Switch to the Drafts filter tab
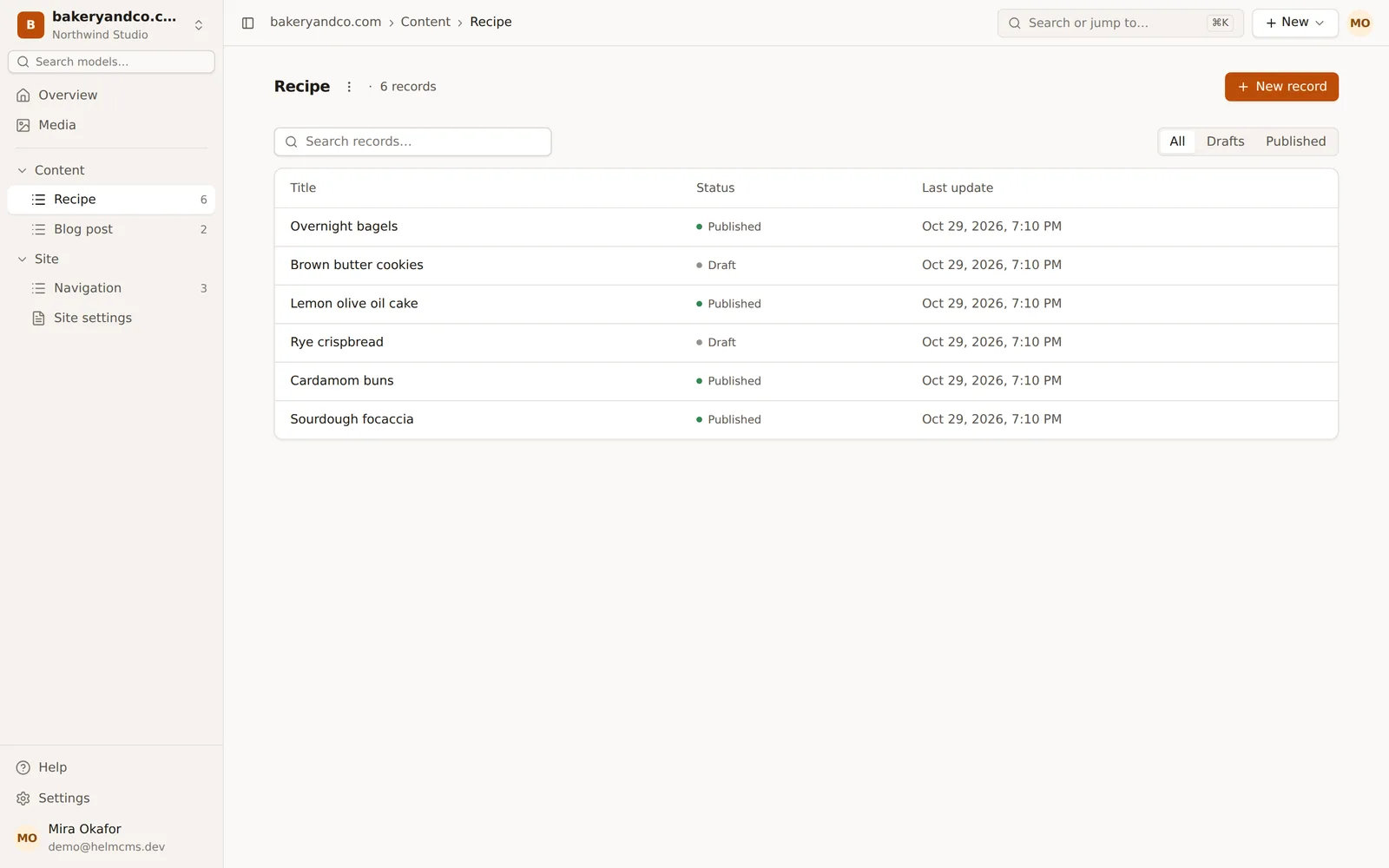This screenshot has width=1389, height=868. 1225,141
